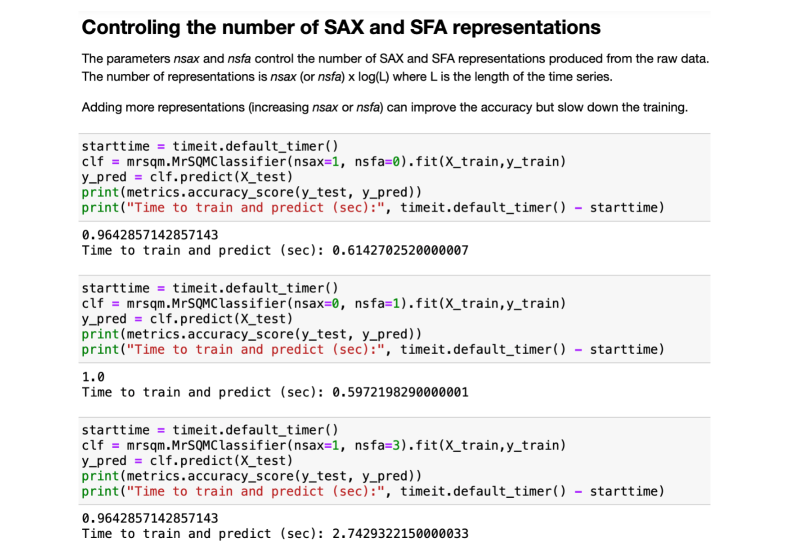Select the last 0.9642857142857143 accuracy output

150,519
